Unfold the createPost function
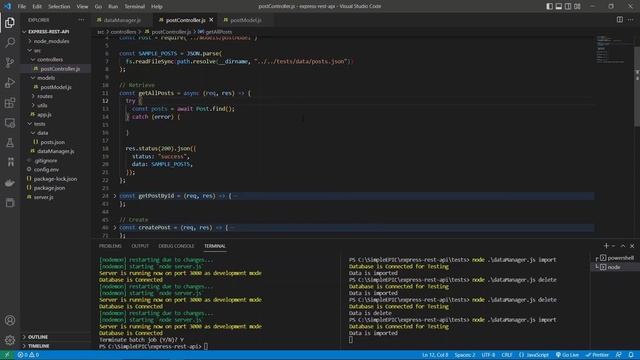This screenshot has height=360, width=640. point(115,227)
